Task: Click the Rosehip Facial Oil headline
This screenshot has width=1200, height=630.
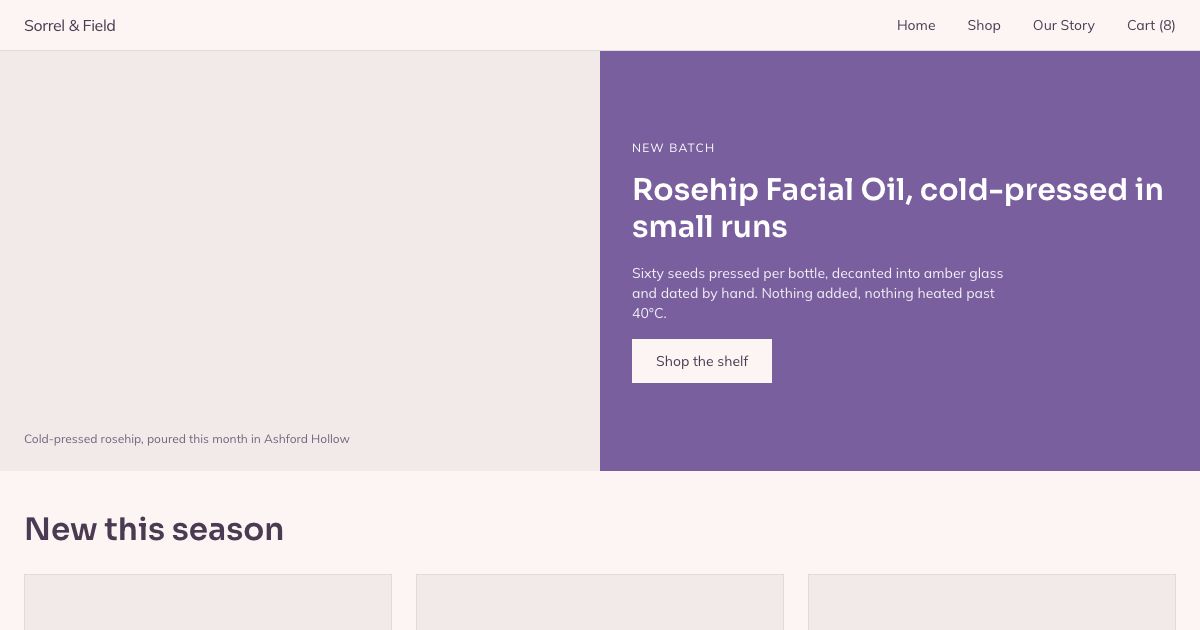Action: 898,208
